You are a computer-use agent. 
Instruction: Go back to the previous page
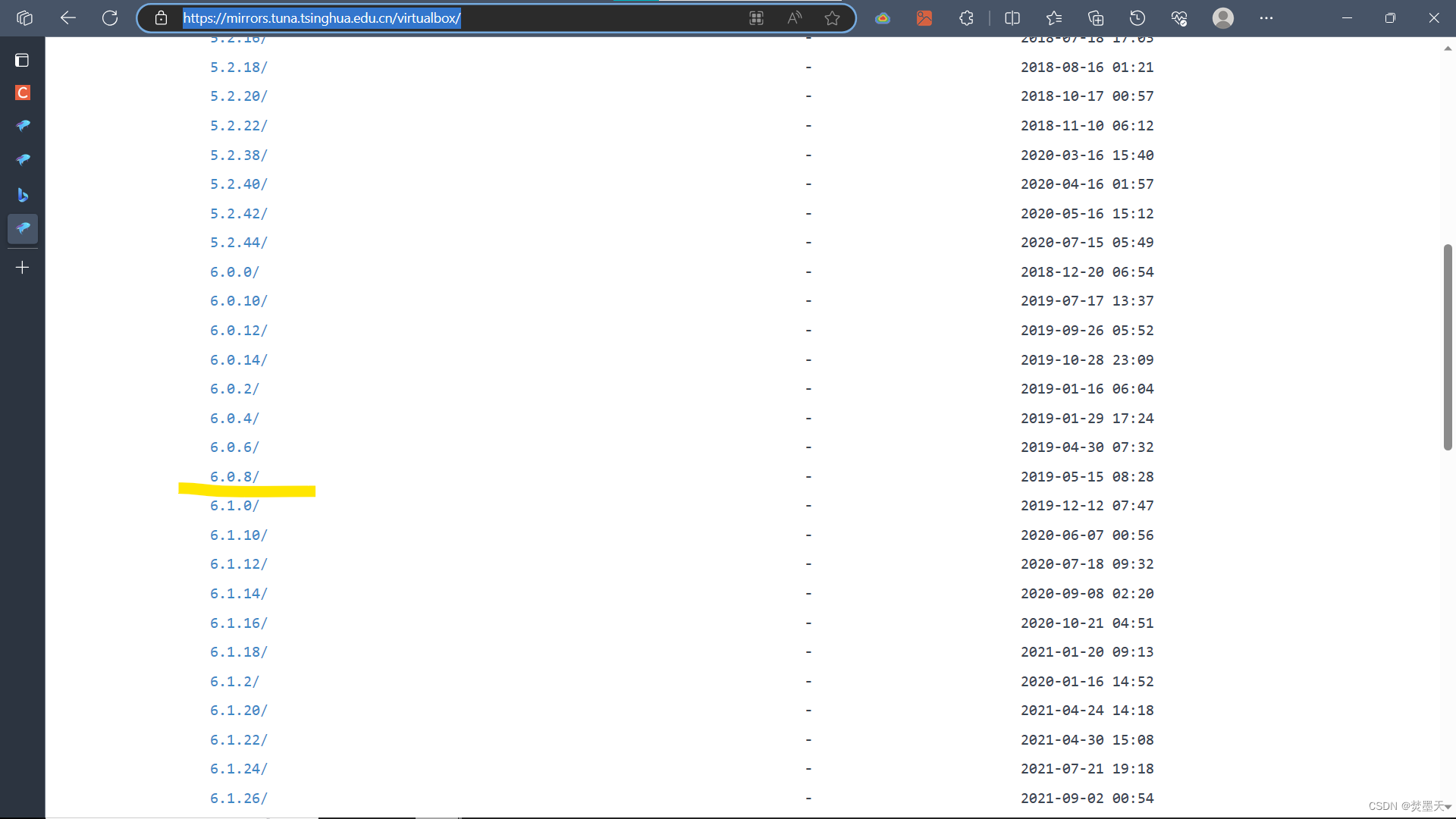tap(68, 18)
